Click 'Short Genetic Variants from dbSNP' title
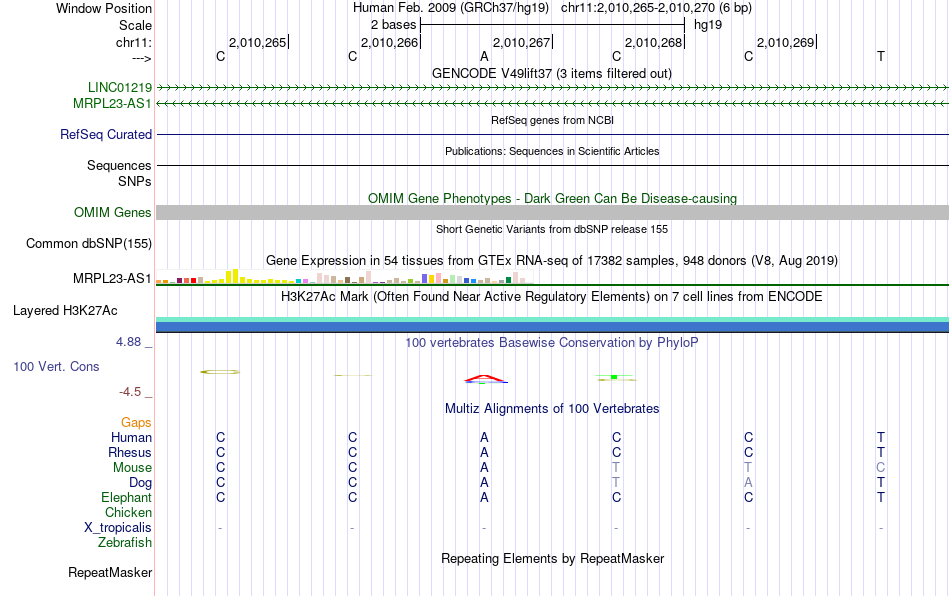950x596 pixels. pos(552,229)
